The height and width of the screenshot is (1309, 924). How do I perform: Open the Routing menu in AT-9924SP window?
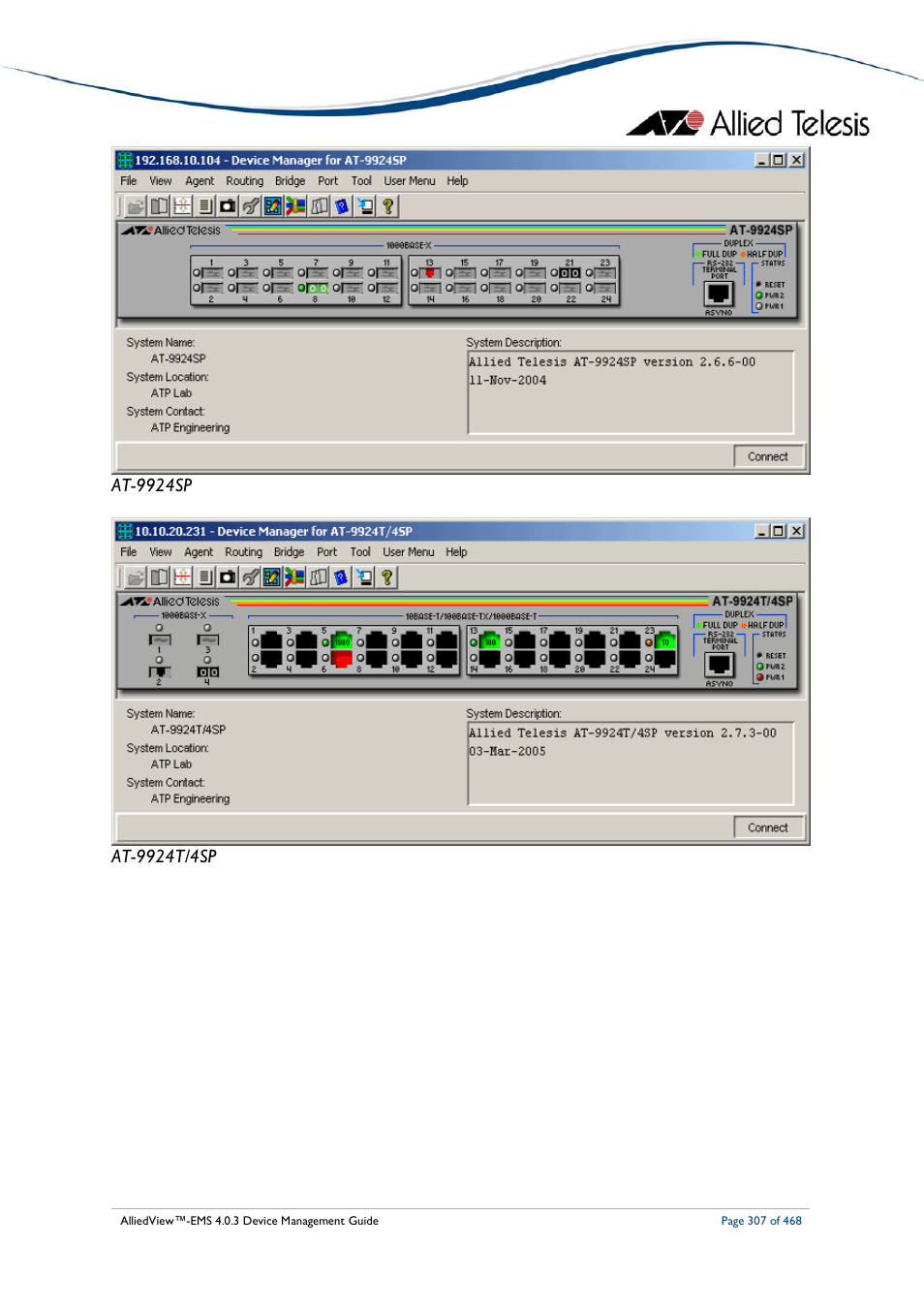245,181
